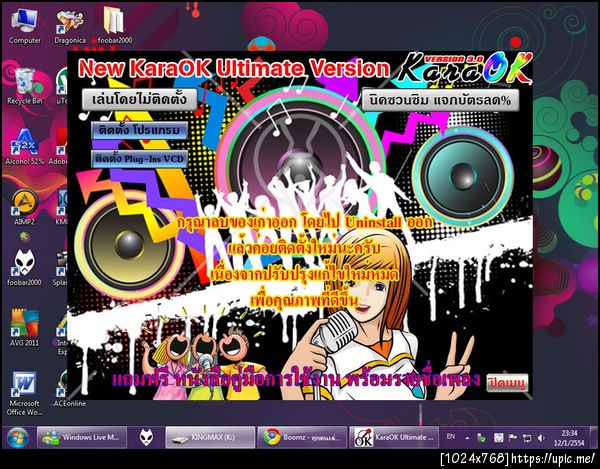The width and height of the screenshot is (600, 469).
Task: Open the Computer desktop icon
Action: 24,26
